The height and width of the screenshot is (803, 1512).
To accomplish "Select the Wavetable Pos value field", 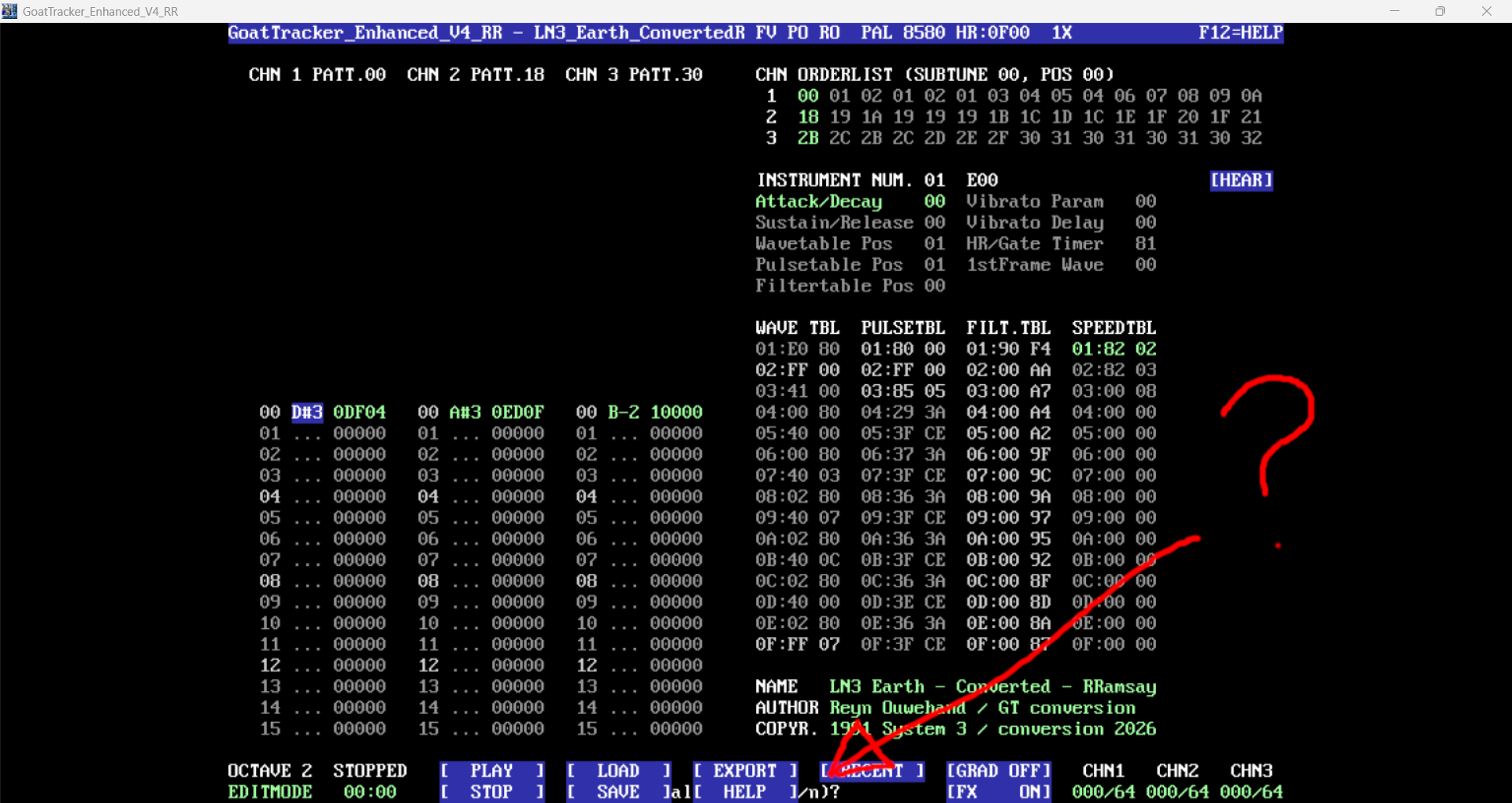I will pos(935,244).
